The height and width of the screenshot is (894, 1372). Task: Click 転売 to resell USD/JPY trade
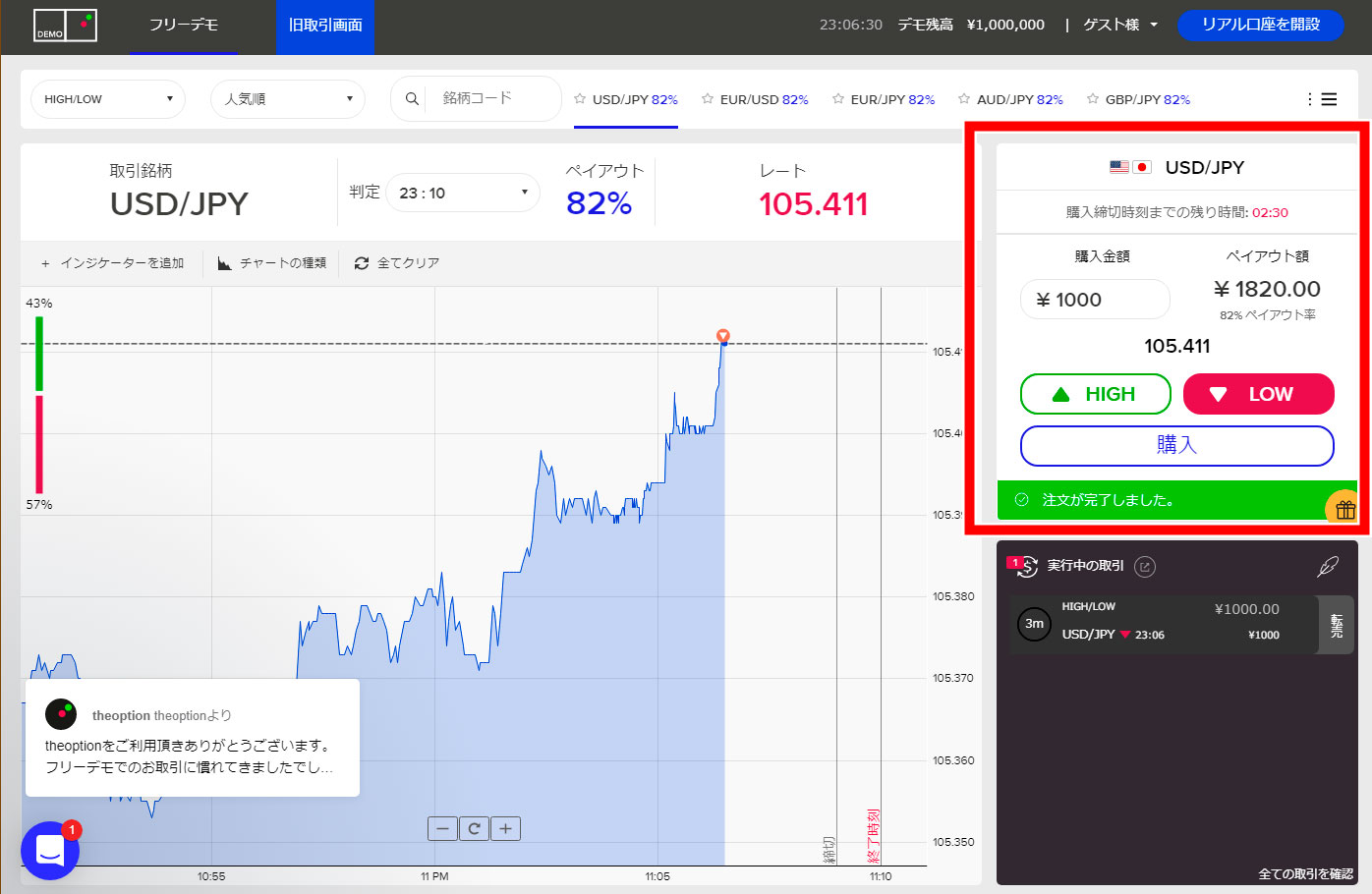[x=1336, y=625]
